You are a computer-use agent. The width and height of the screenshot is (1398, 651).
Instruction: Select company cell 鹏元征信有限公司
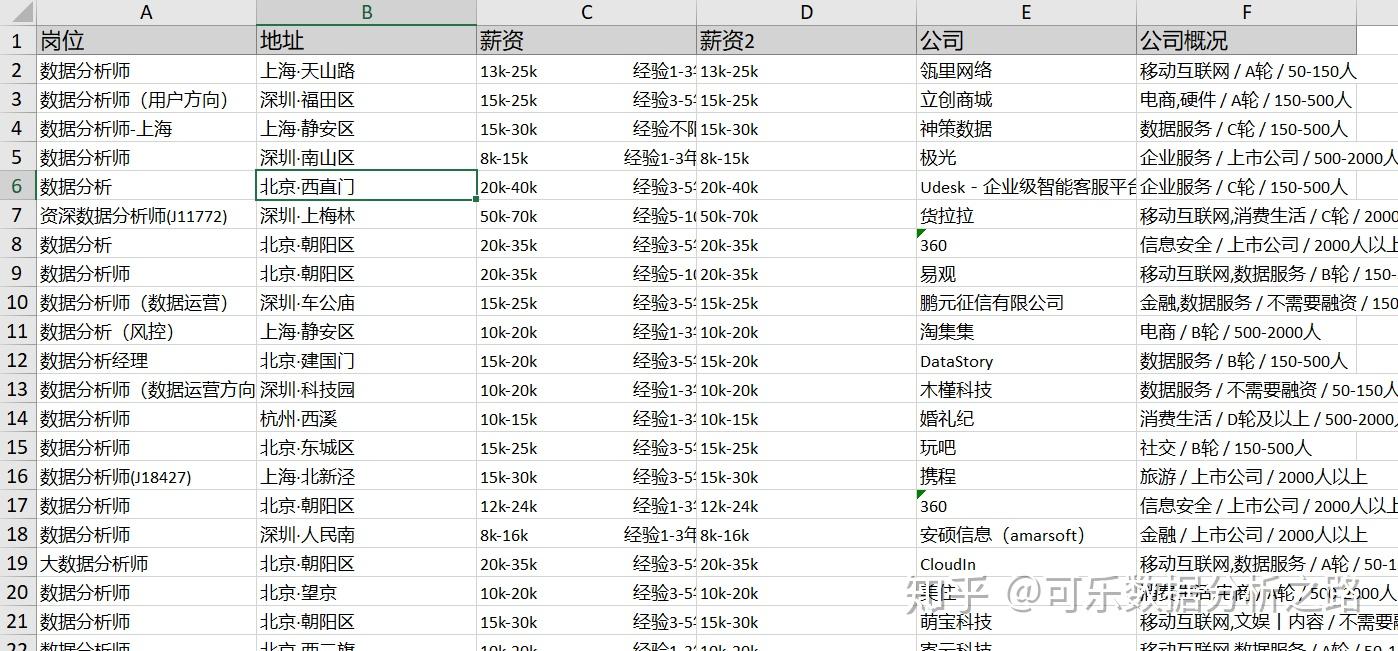(1026, 302)
